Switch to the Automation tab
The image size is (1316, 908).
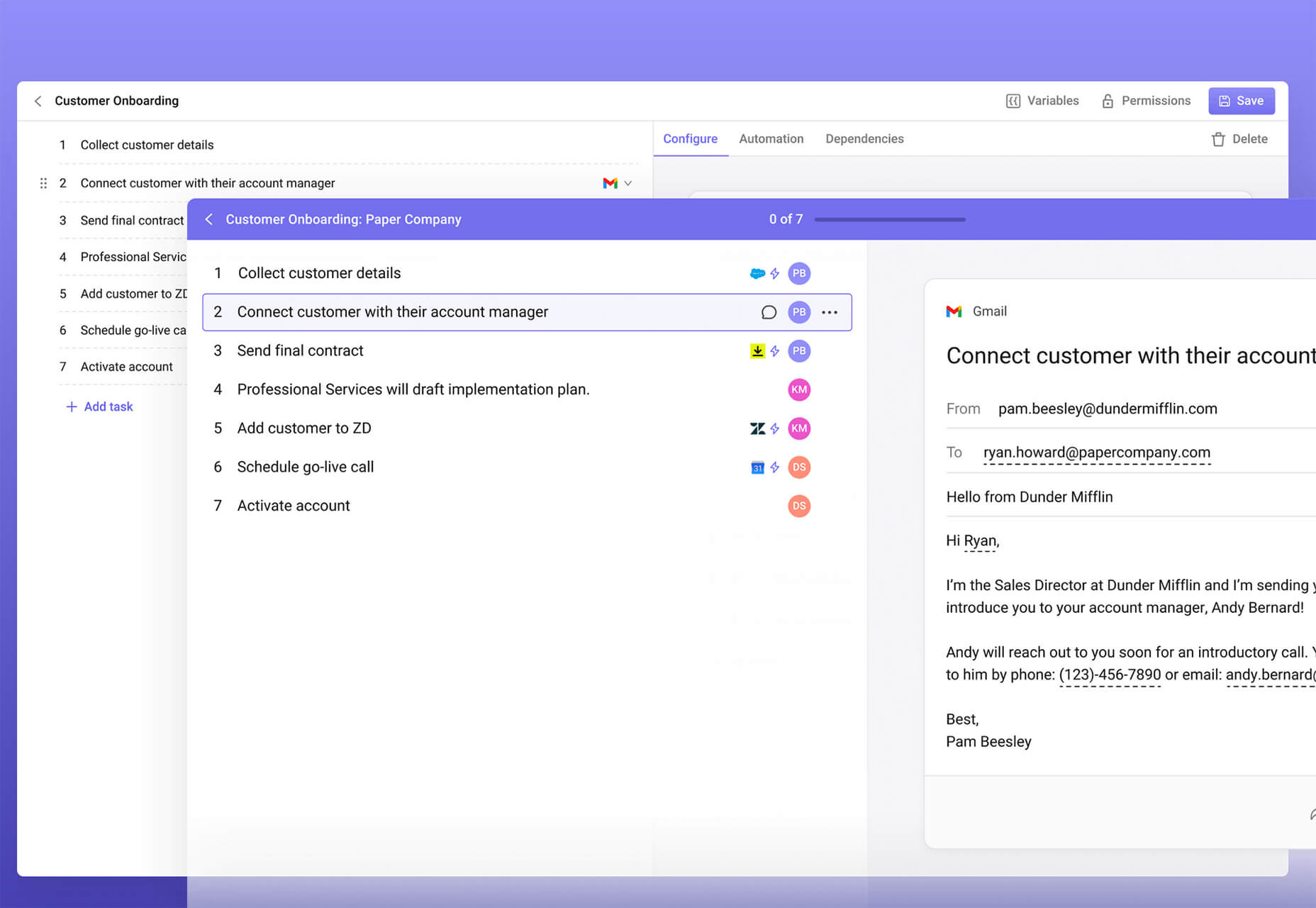click(x=771, y=139)
